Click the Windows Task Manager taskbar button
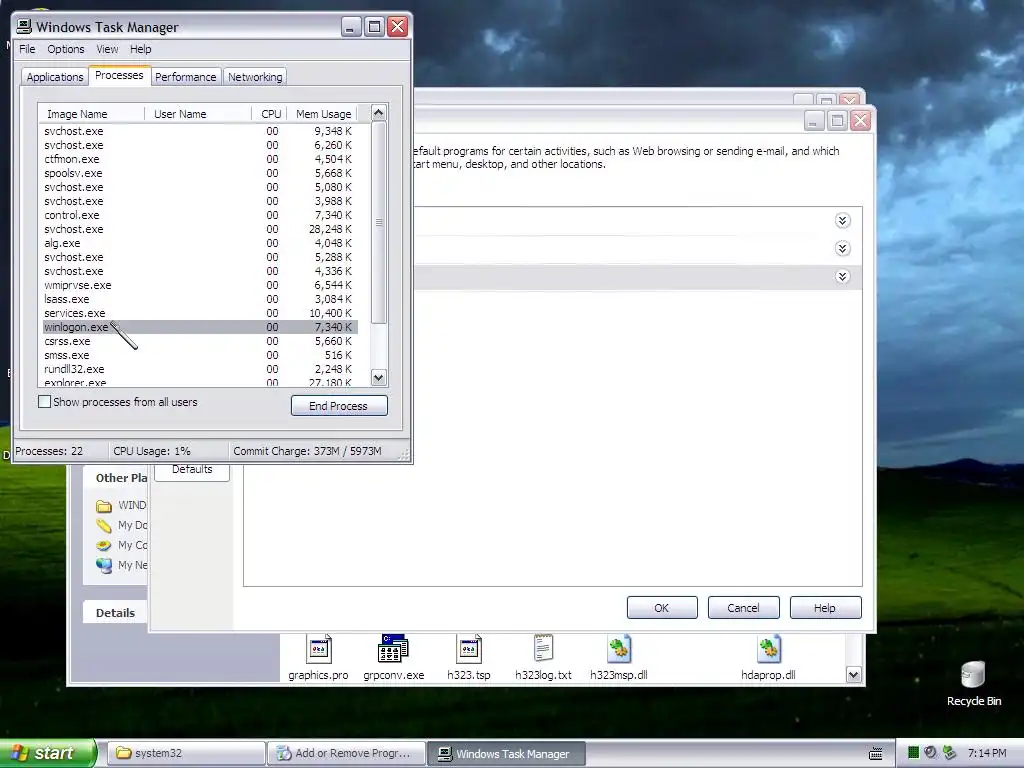 click(x=506, y=753)
